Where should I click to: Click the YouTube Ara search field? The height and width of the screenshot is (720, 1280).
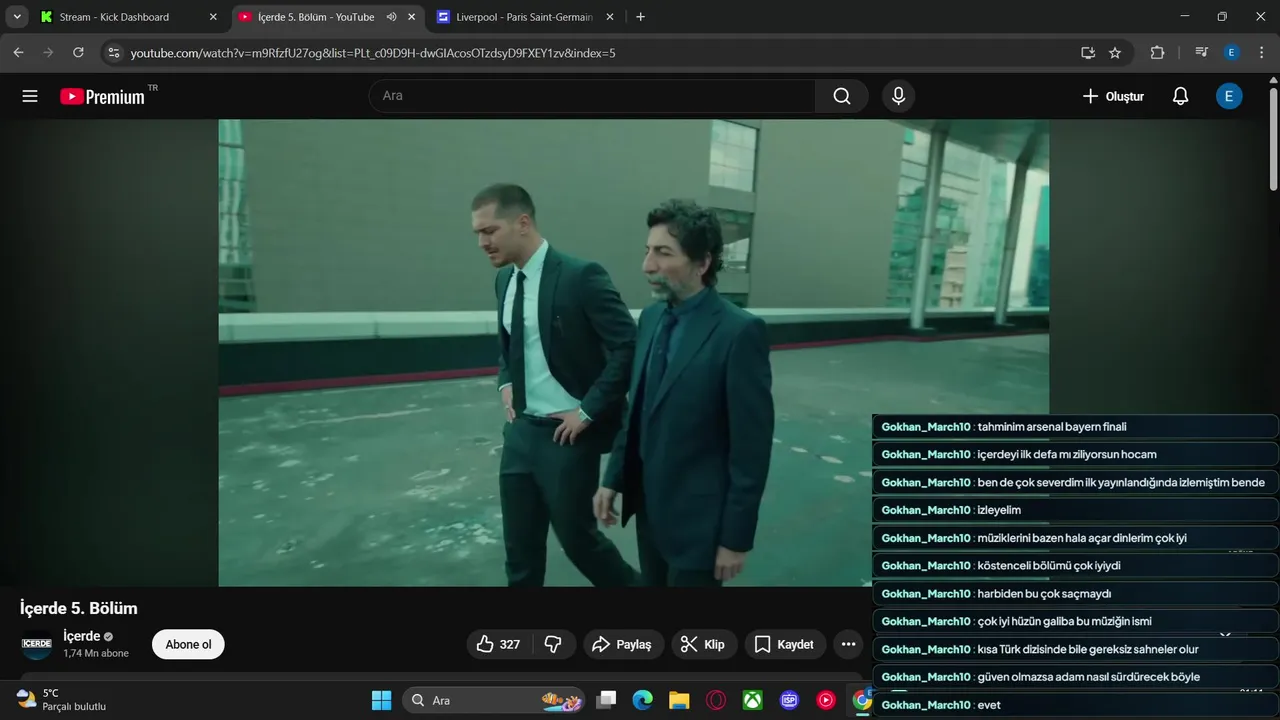592,96
